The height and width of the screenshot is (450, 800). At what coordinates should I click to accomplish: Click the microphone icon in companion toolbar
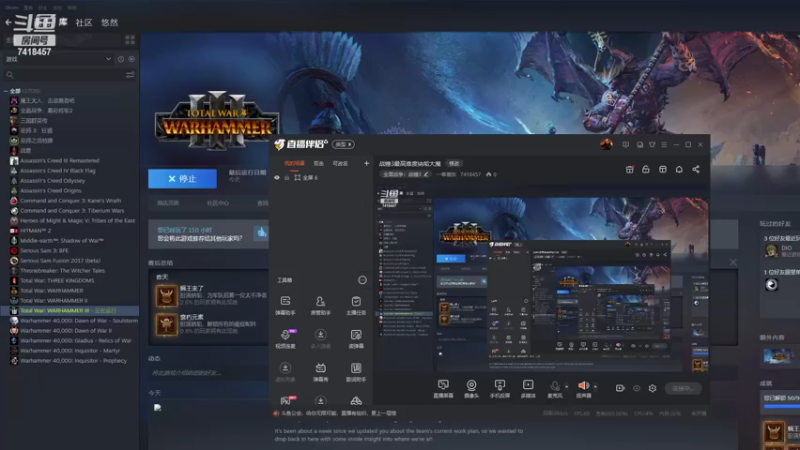coord(555,386)
